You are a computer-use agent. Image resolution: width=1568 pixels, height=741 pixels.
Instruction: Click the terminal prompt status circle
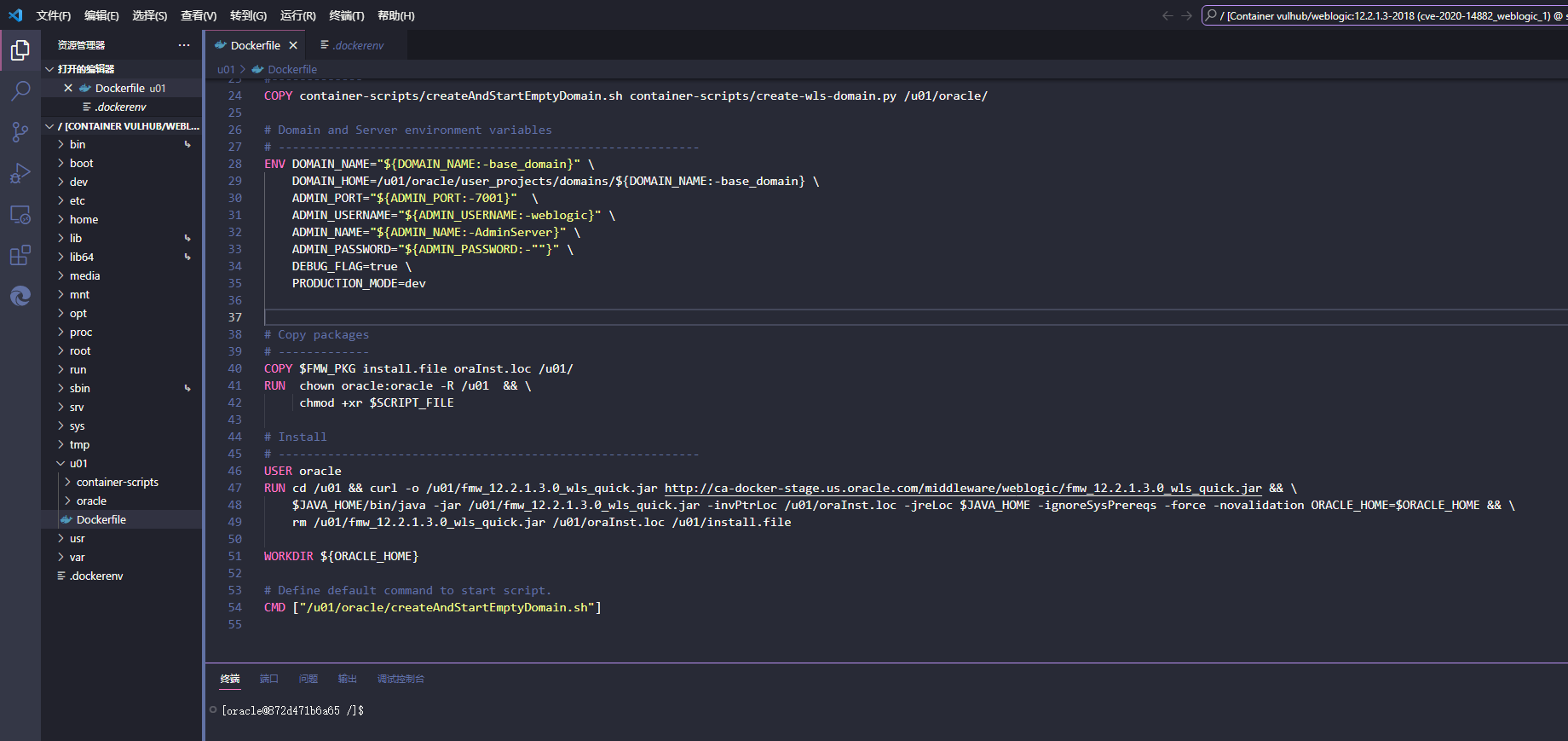[213, 709]
